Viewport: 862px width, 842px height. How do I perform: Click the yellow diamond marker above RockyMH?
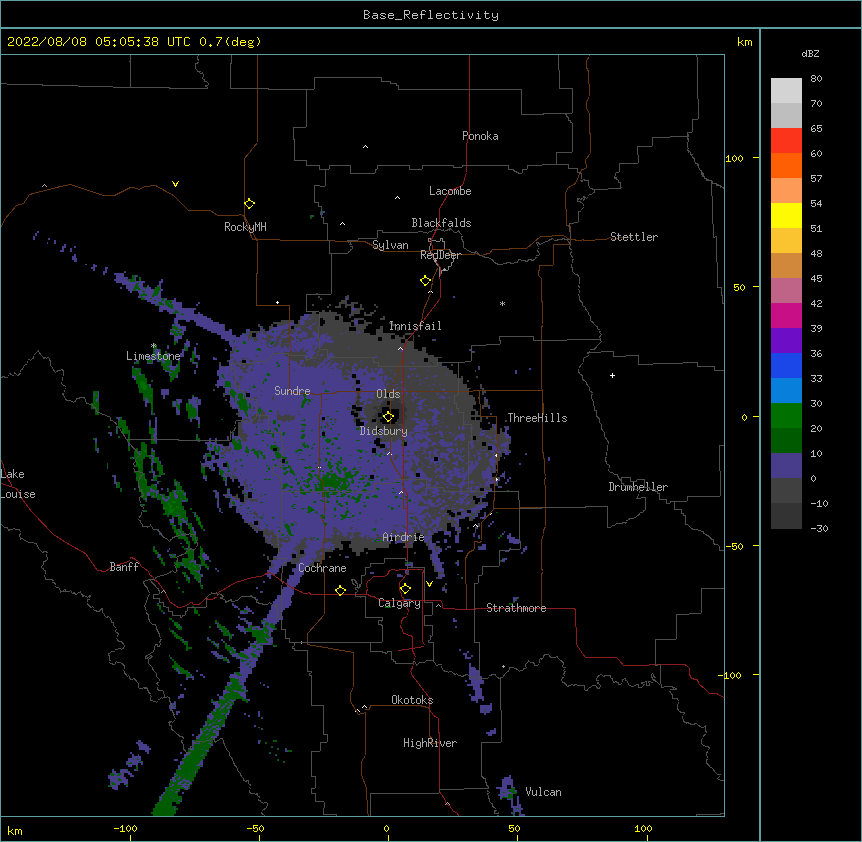tap(249, 203)
